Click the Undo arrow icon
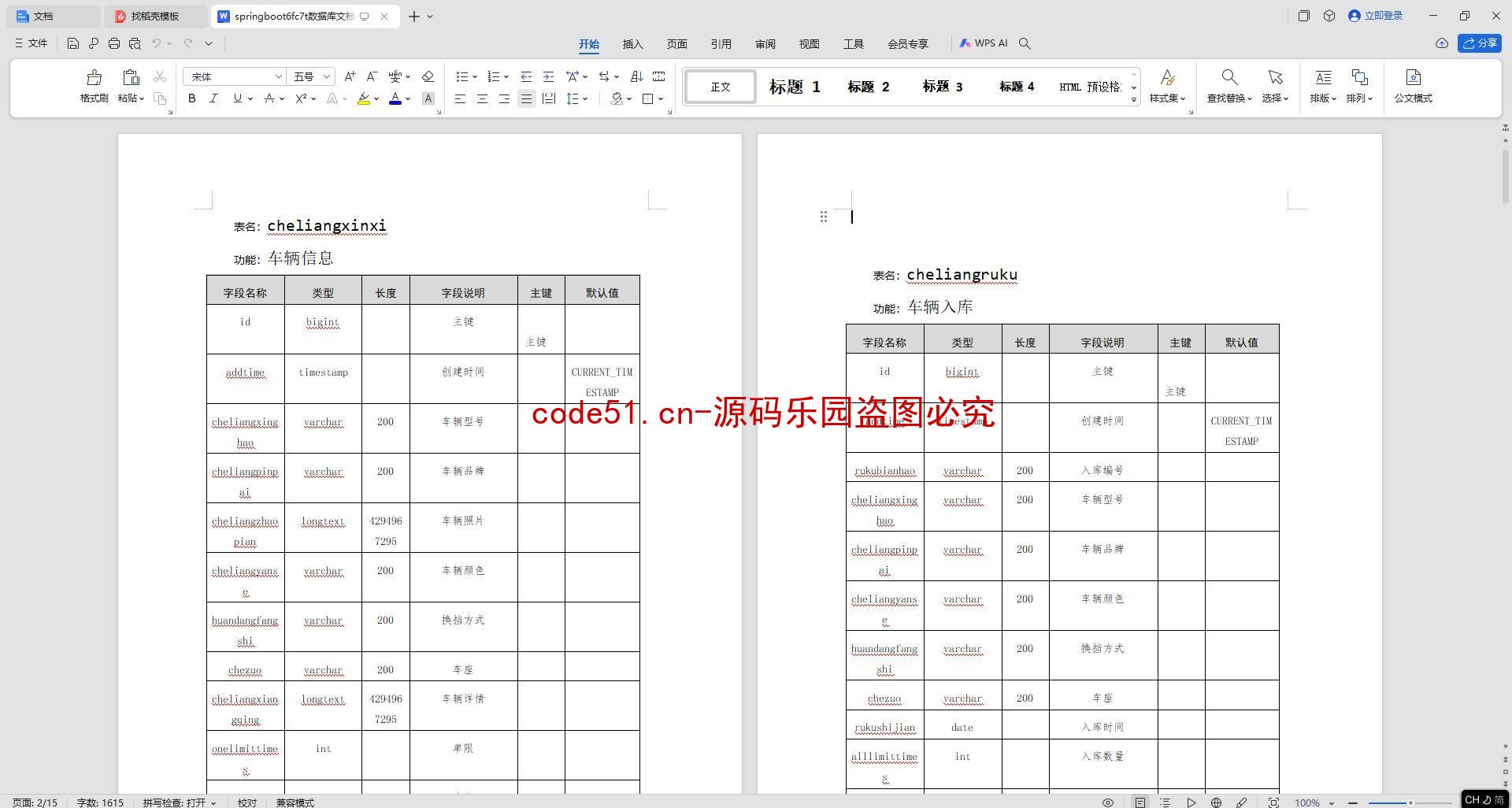Screen dimensions: 1512x808 pyautogui.click(x=157, y=43)
